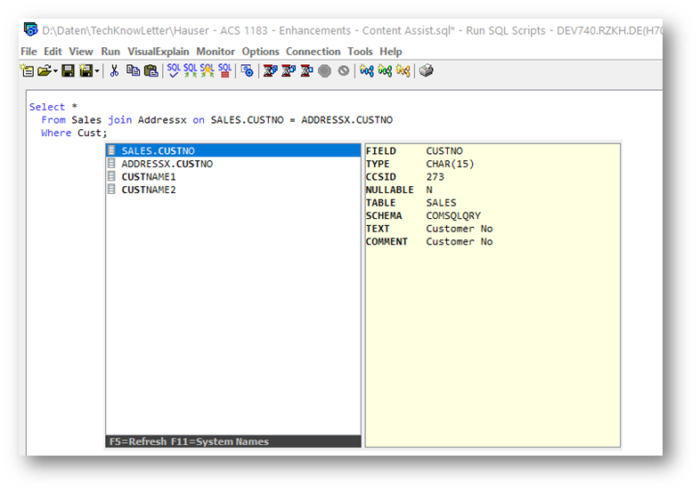Open the Run menu
The height and width of the screenshot is (493, 700).
click(110, 51)
